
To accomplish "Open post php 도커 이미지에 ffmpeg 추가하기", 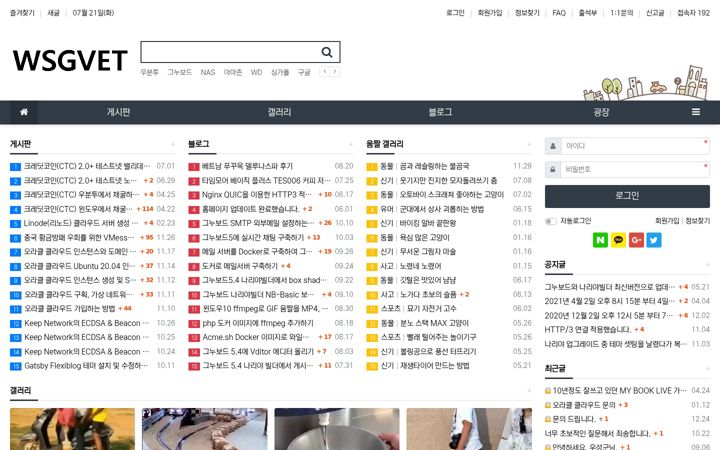I will click(x=258, y=323).
